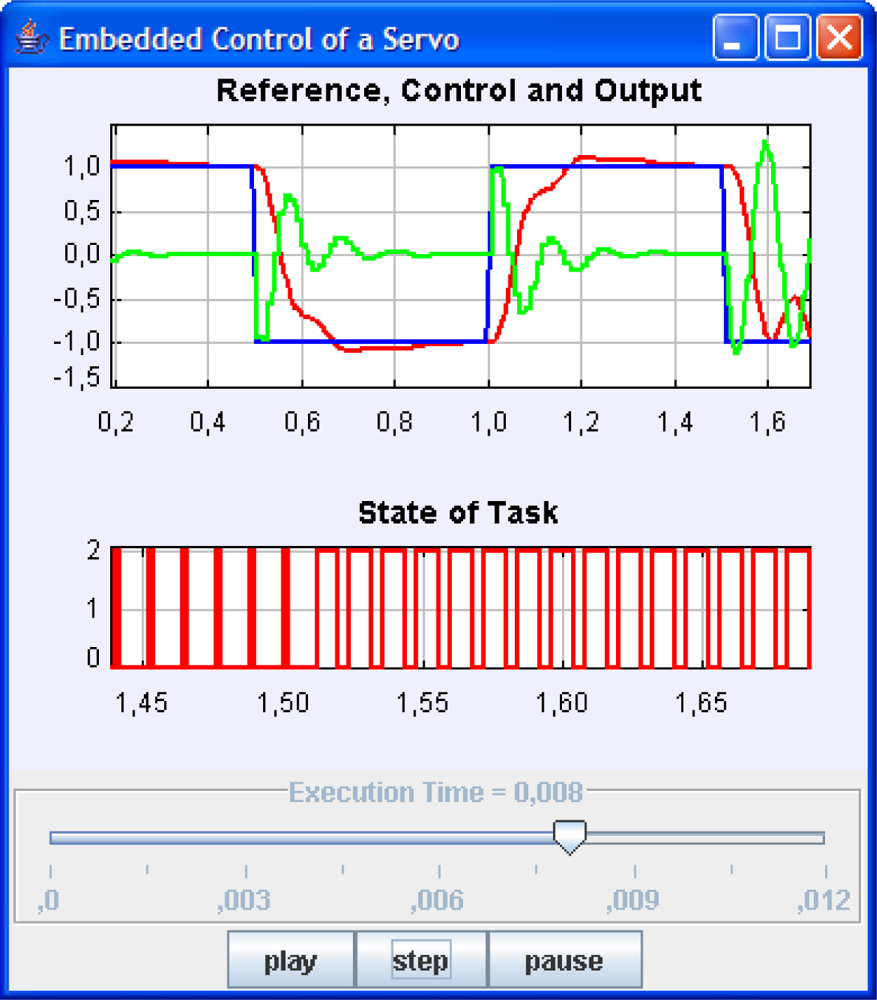Click the '1,65' x-axis label of task chart
The width and height of the screenshot is (877, 1000).
tap(701, 703)
